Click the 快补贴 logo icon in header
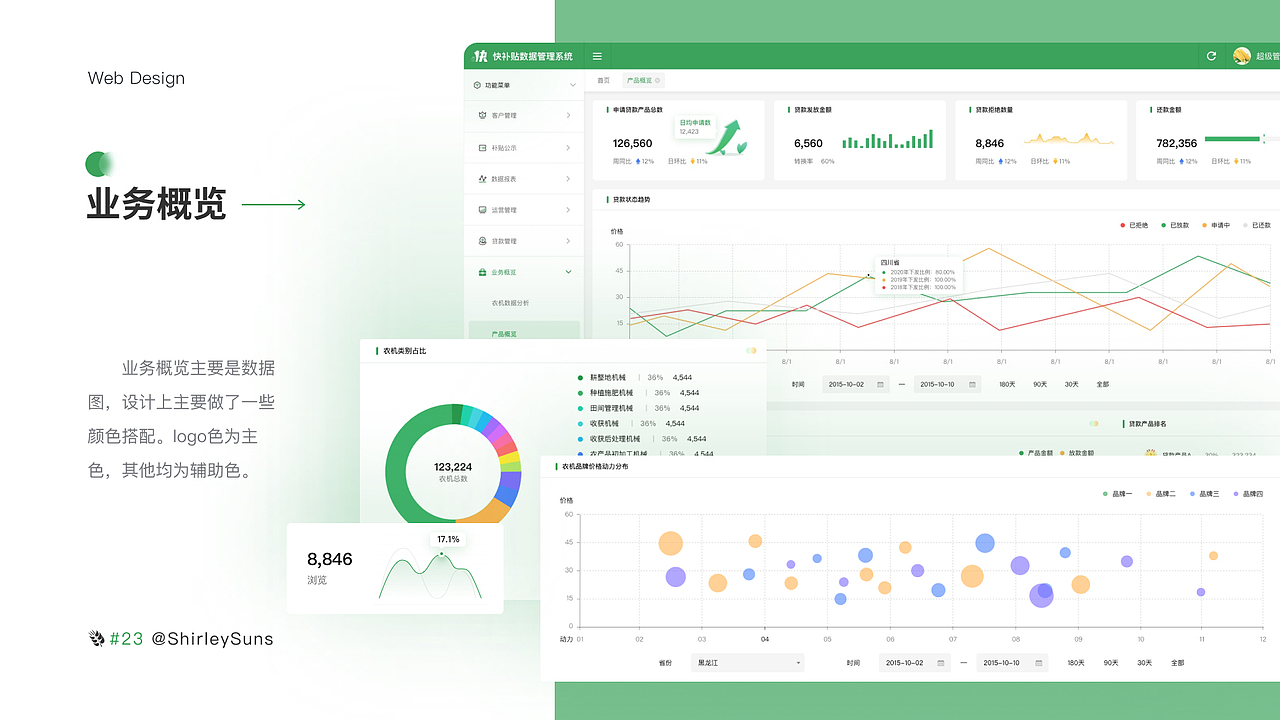1280x720 pixels. (x=481, y=56)
